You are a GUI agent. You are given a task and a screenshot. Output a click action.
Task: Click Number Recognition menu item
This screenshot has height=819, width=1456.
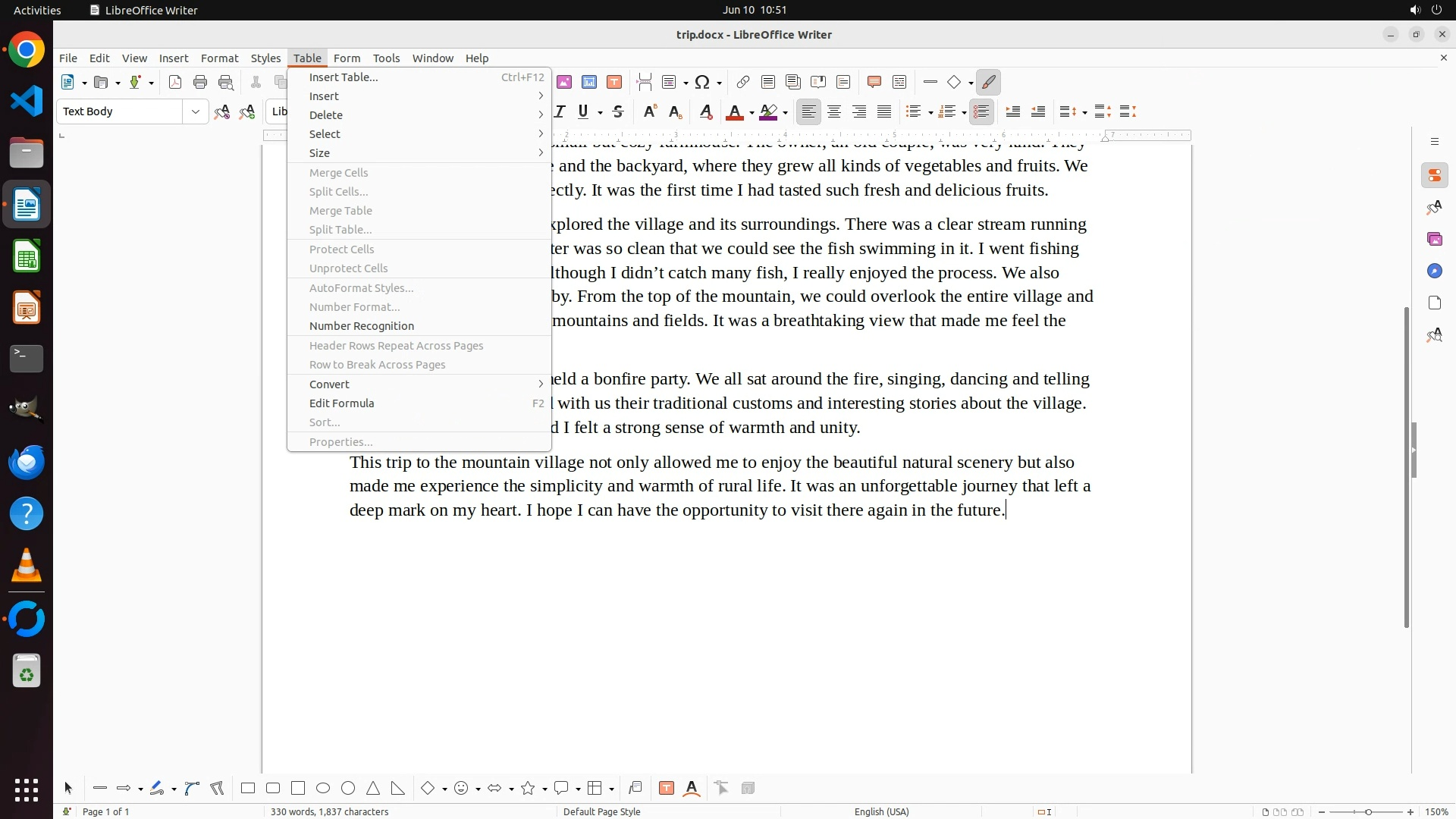[x=362, y=325]
